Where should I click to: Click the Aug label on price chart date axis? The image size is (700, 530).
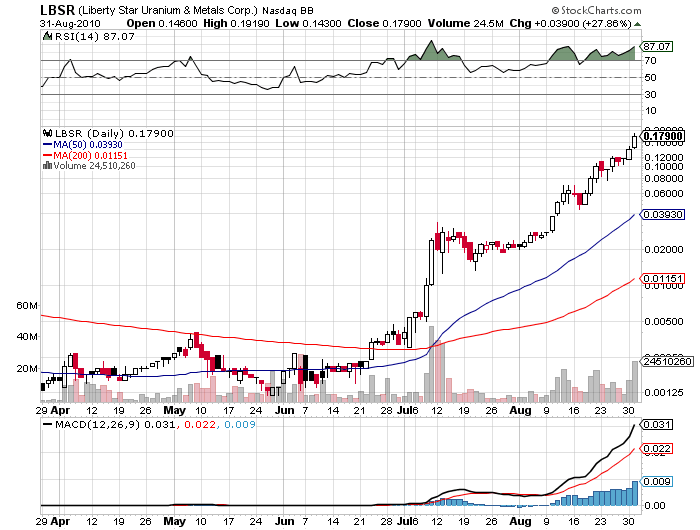tap(521, 410)
